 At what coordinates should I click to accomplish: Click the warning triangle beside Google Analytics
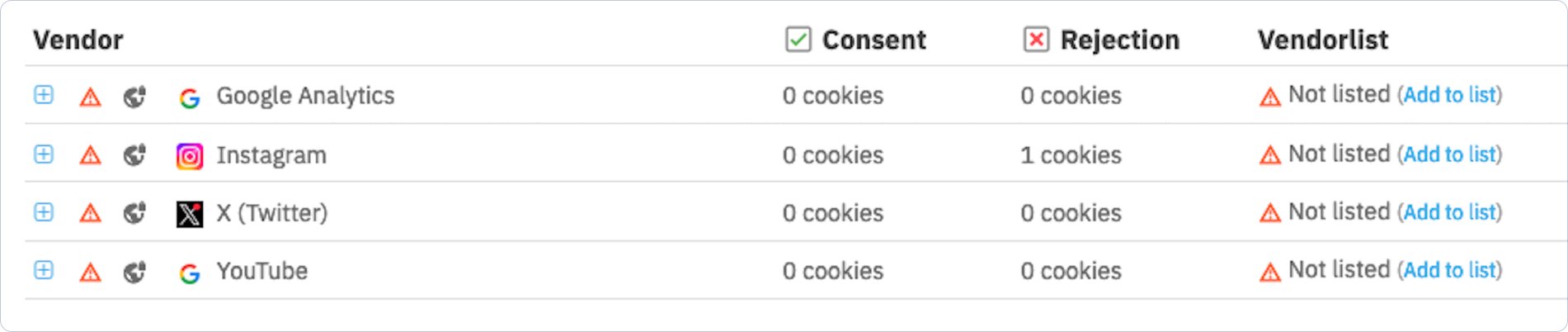(x=90, y=97)
